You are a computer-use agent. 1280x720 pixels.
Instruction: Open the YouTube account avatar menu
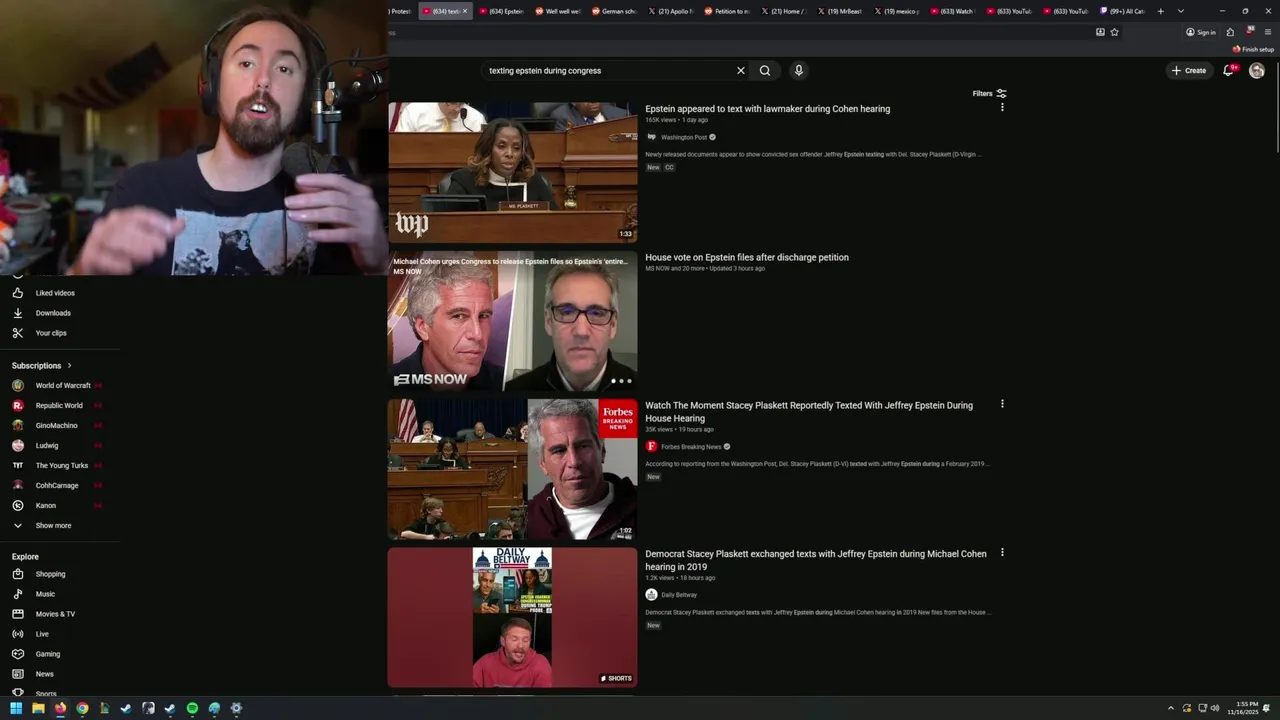pyautogui.click(x=1257, y=71)
